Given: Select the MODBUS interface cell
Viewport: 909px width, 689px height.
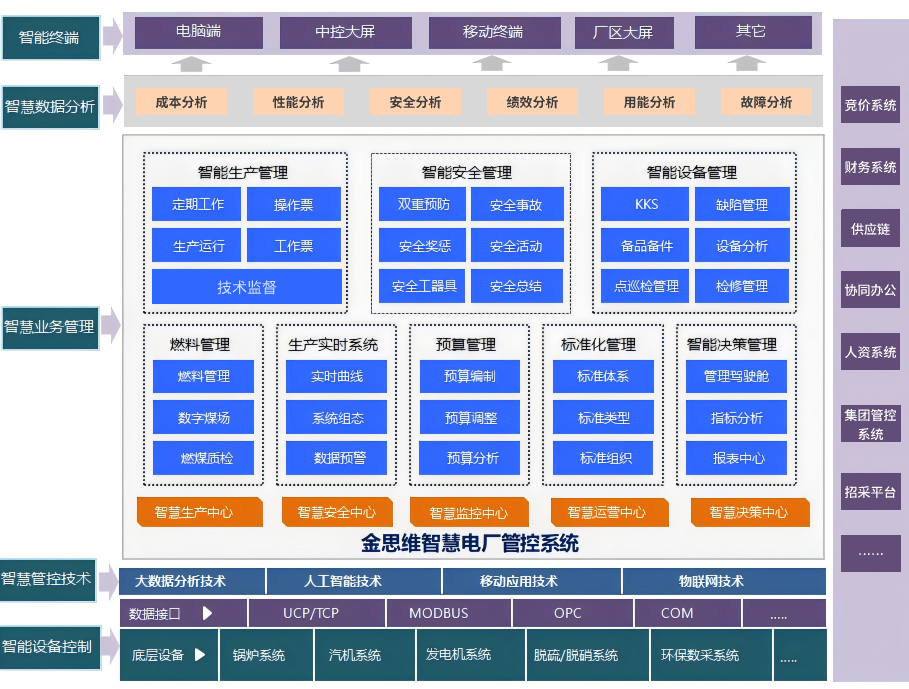Looking at the screenshot, I should [x=449, y=613].
